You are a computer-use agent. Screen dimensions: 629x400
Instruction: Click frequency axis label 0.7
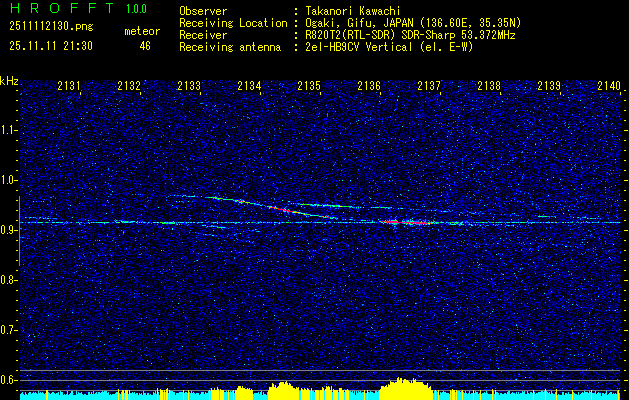(x=8, y=330)
